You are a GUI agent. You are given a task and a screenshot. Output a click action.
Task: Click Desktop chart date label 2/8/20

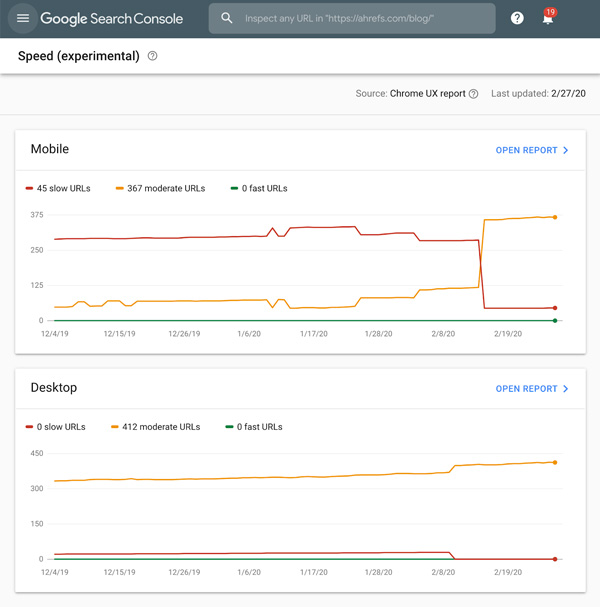443,572
